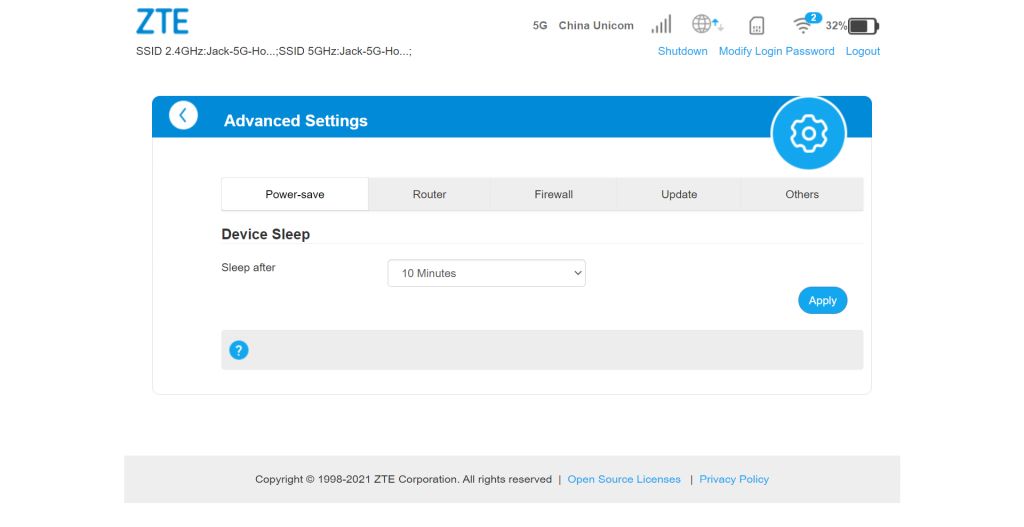
Task: Click the globe network connection icon
Action: [706, 25]
